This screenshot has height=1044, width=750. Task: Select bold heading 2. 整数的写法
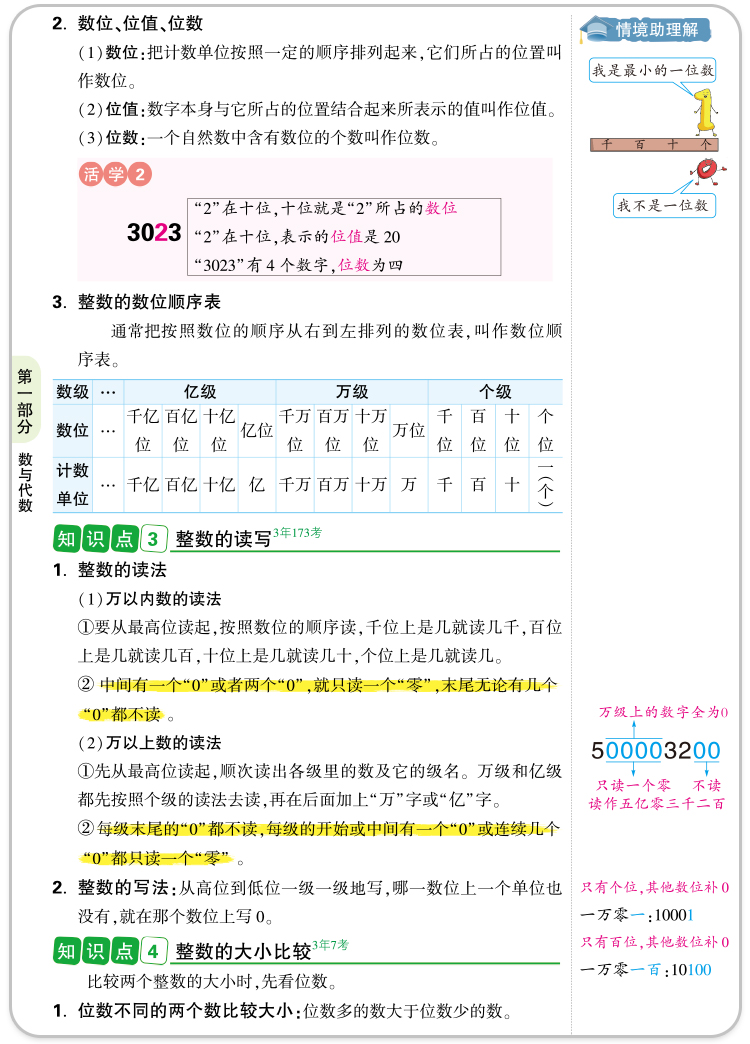tap(110, 888)
